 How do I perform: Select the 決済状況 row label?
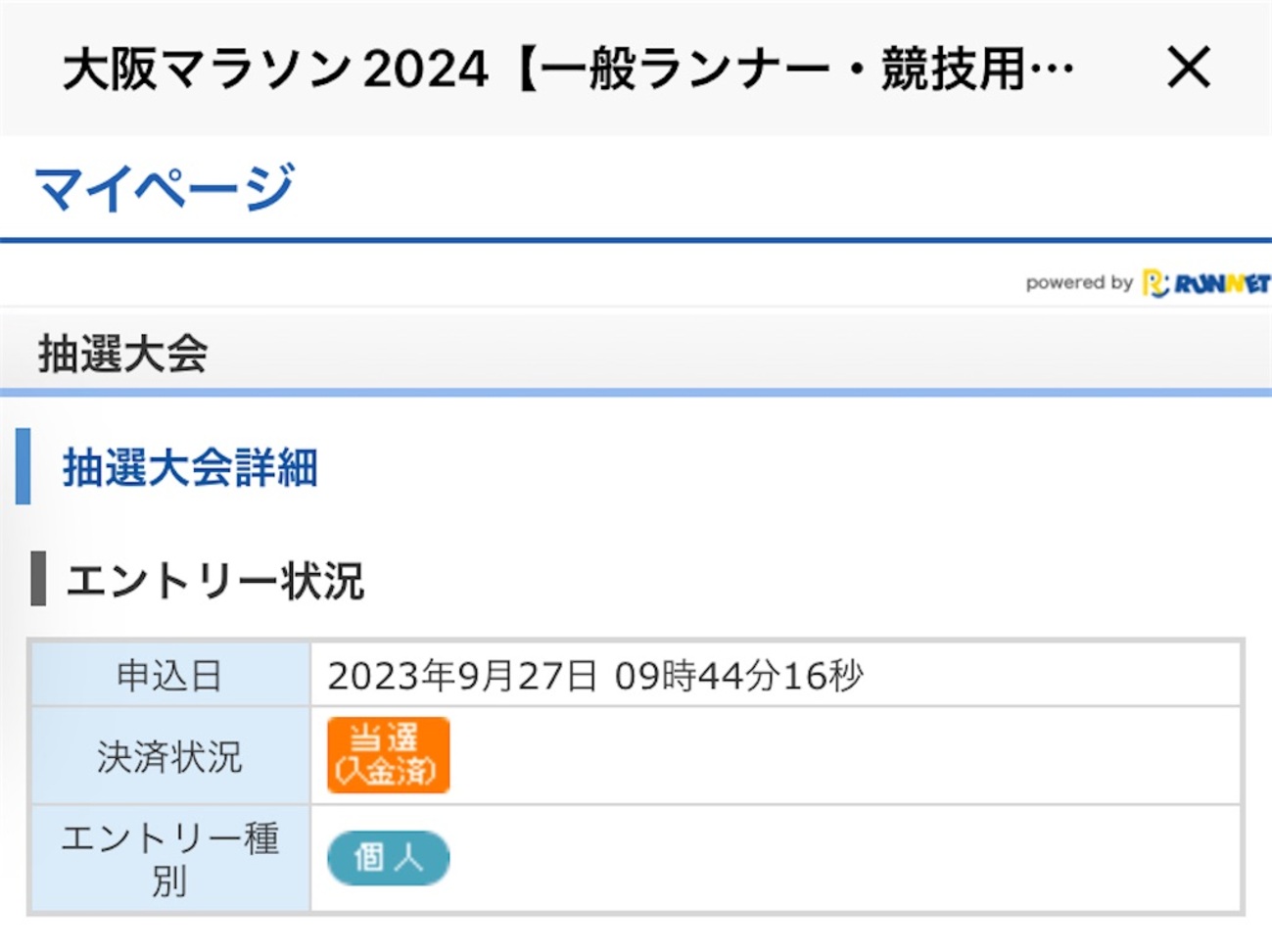click(x=169, y=756)
